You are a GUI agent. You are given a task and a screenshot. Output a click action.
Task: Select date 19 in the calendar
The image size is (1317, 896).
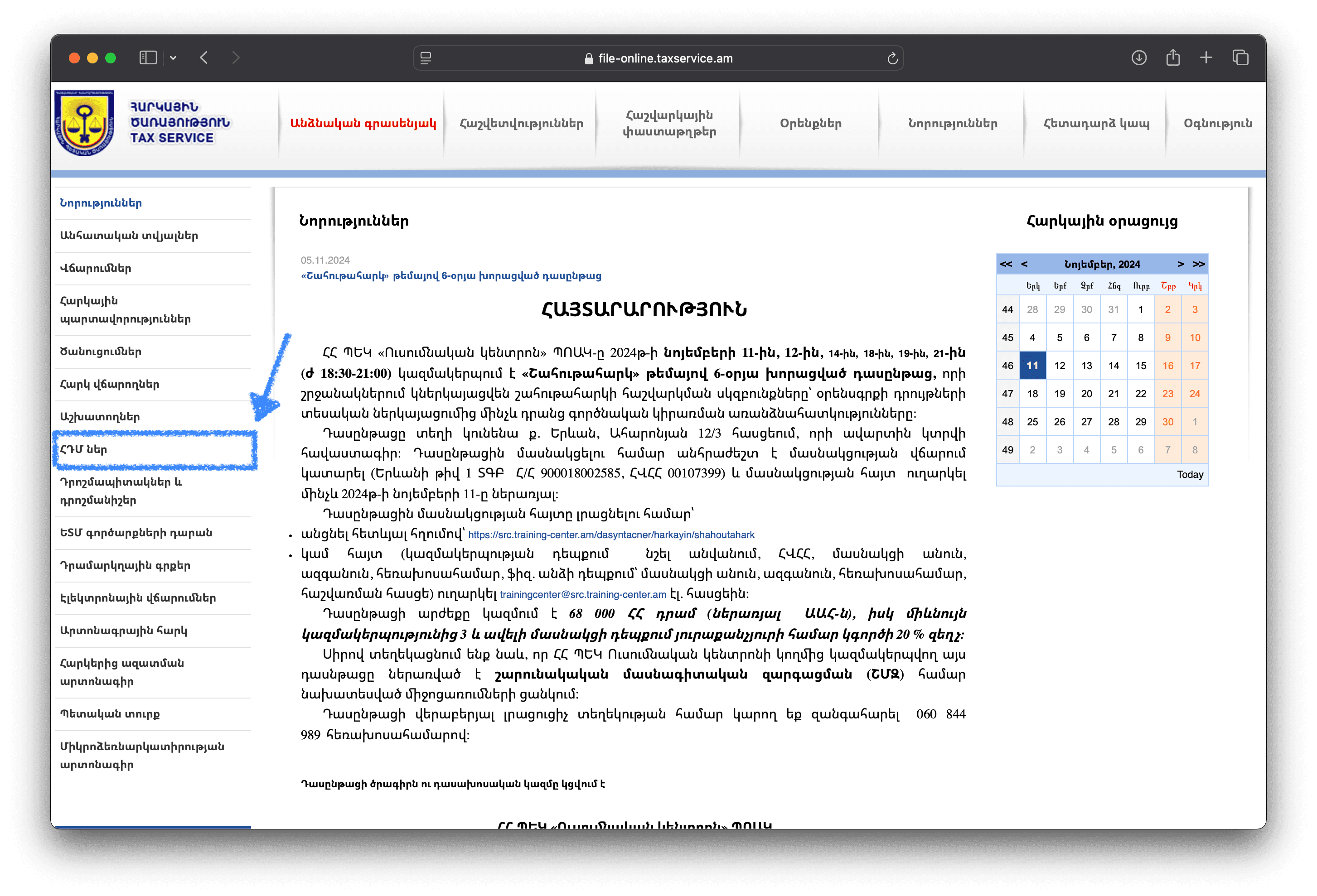point(1060,394)
